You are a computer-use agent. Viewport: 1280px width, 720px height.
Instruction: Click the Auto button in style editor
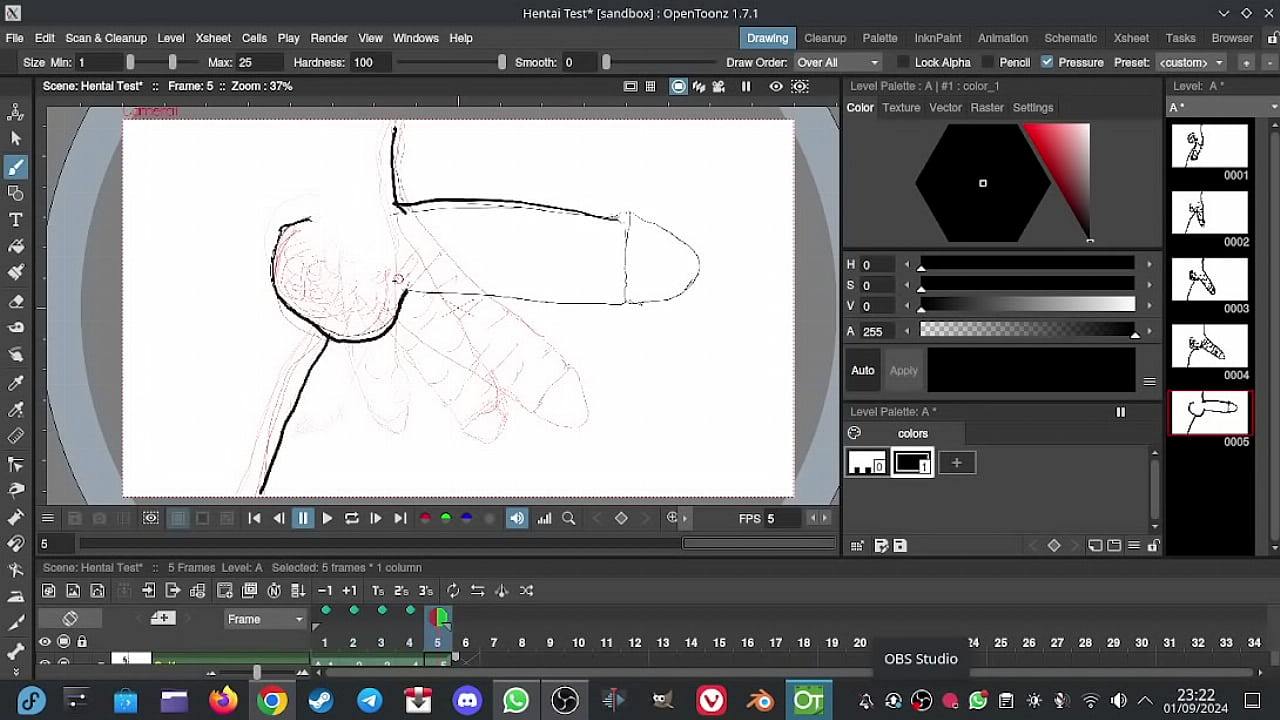click(863, 370)
